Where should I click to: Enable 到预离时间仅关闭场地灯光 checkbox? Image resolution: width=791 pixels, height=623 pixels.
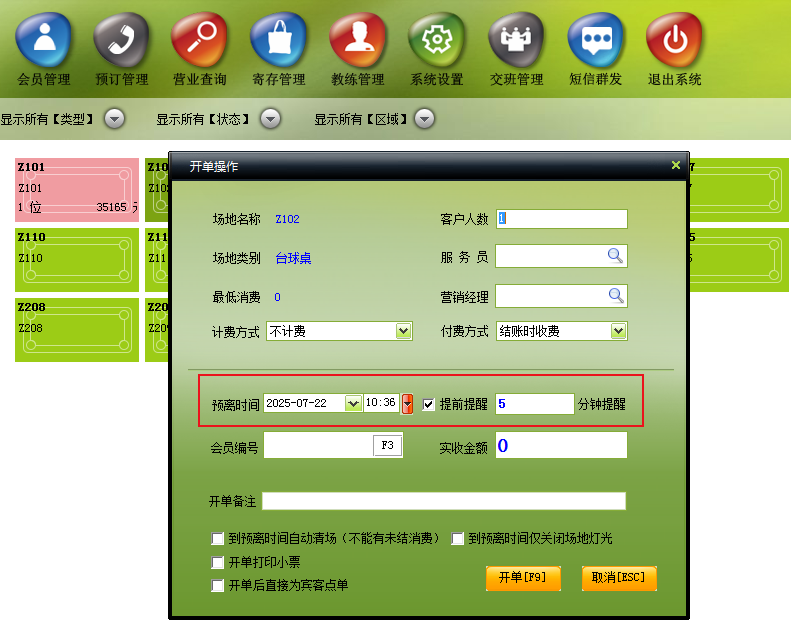pyautogui.click(x=458, y=538)
